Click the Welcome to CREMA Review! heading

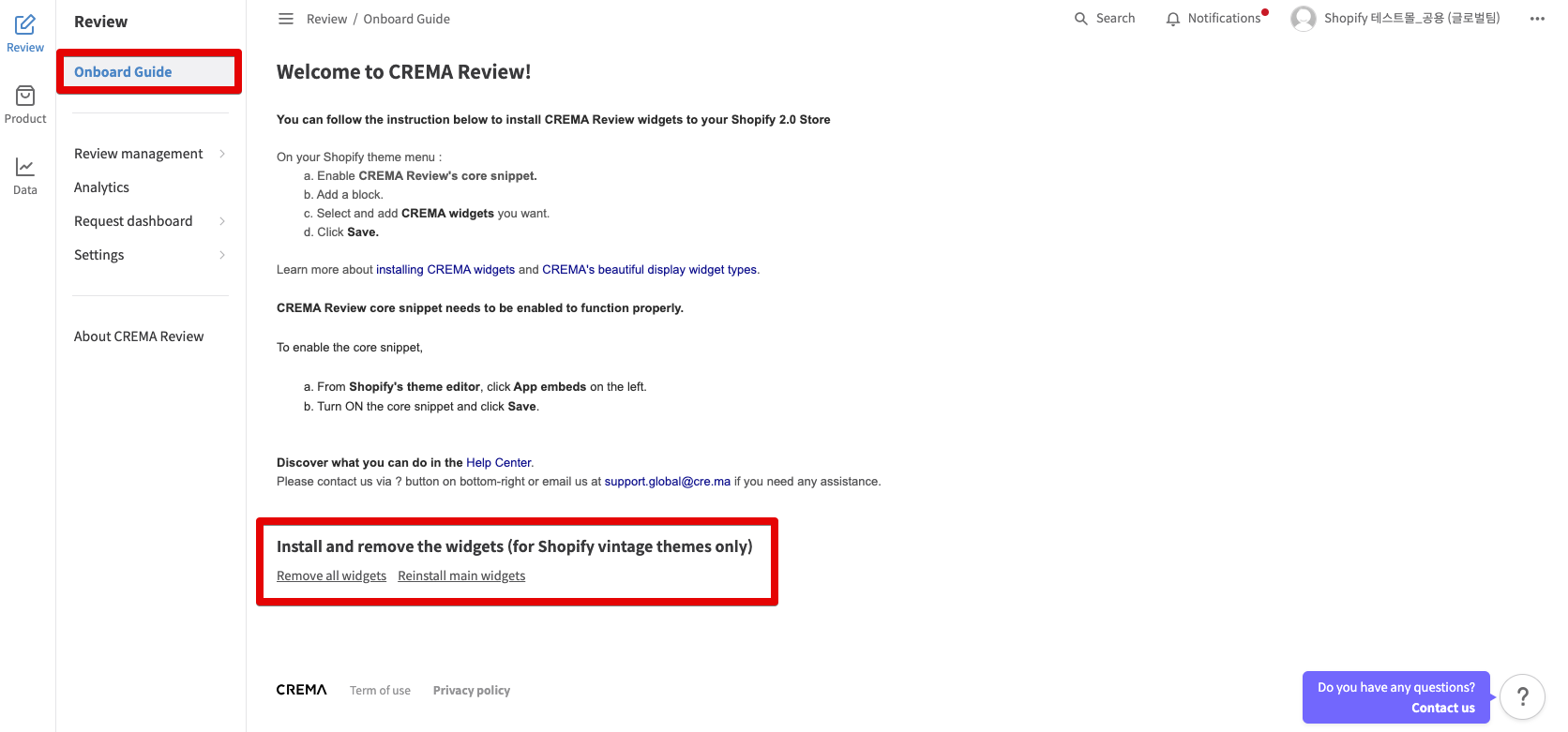[403, 72]
